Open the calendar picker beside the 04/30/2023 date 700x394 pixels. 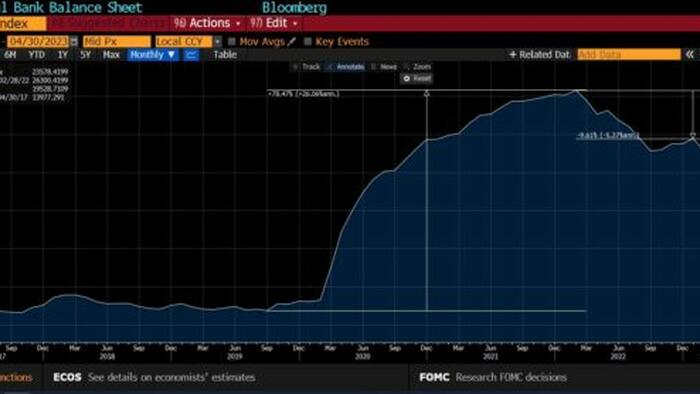click(74, 41)
